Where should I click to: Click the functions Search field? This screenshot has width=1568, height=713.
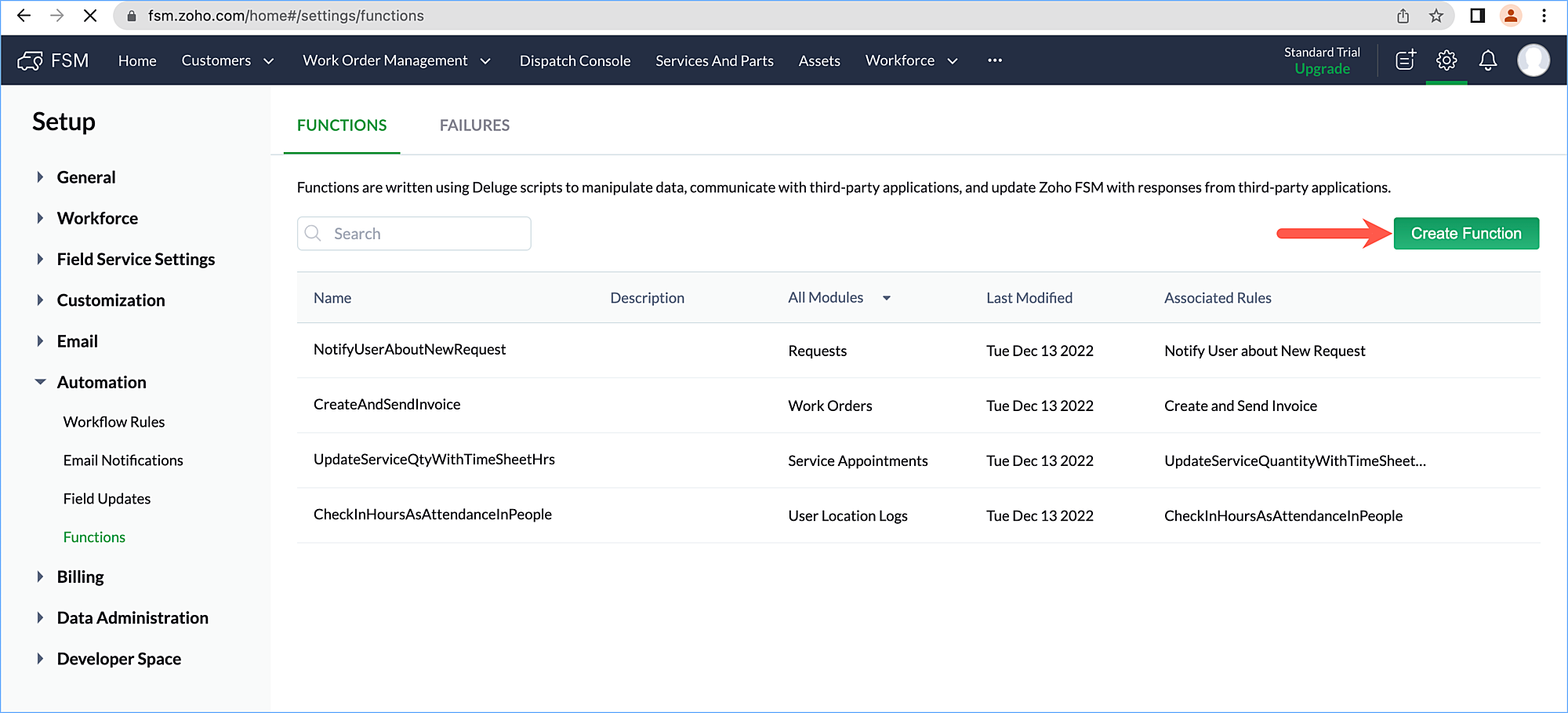423,234
